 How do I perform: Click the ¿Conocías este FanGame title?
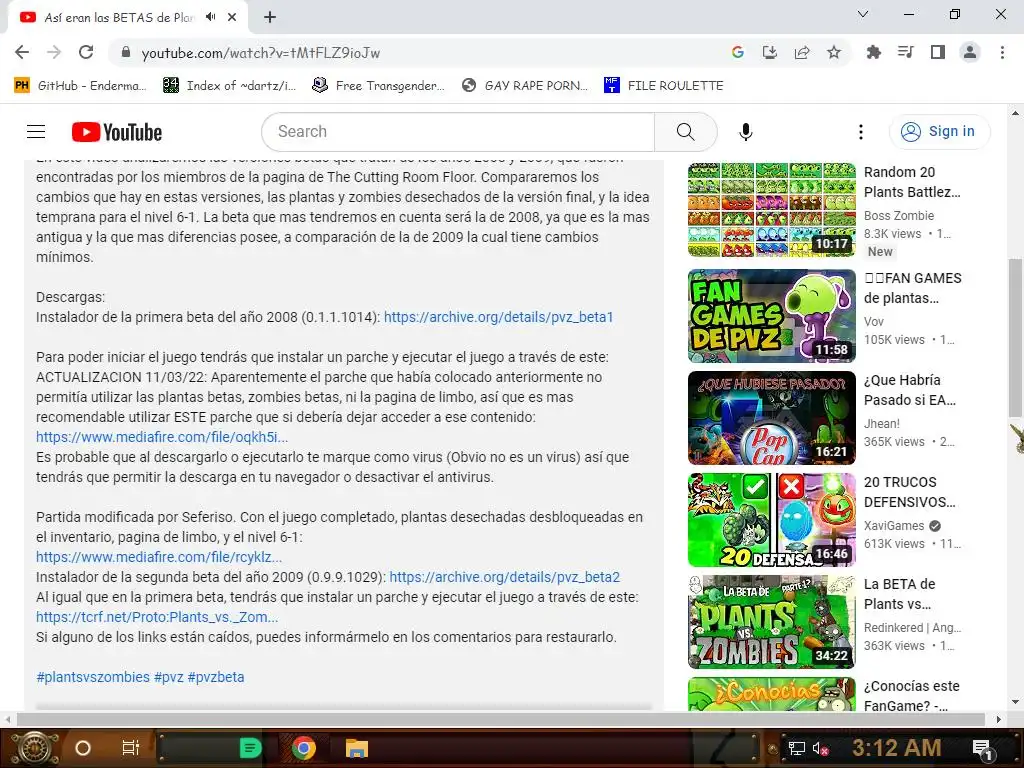(912, 696)
